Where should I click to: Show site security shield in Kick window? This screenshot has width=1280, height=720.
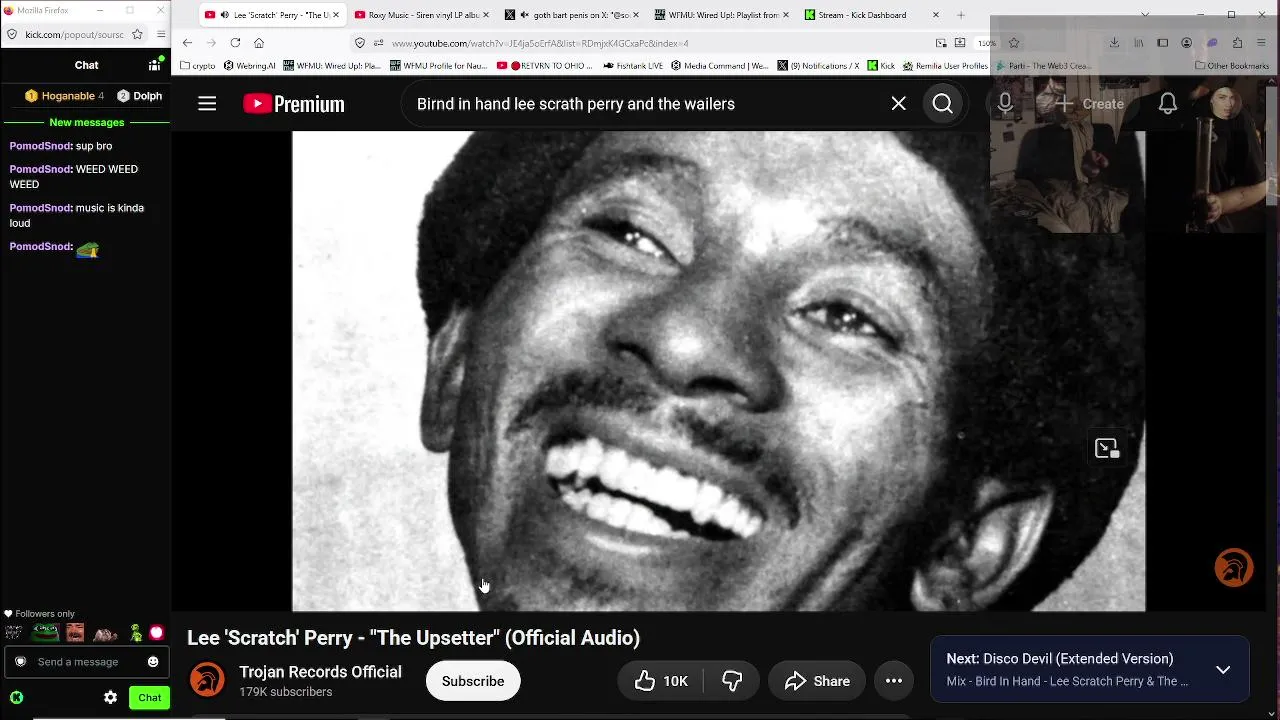pos(11,34)
